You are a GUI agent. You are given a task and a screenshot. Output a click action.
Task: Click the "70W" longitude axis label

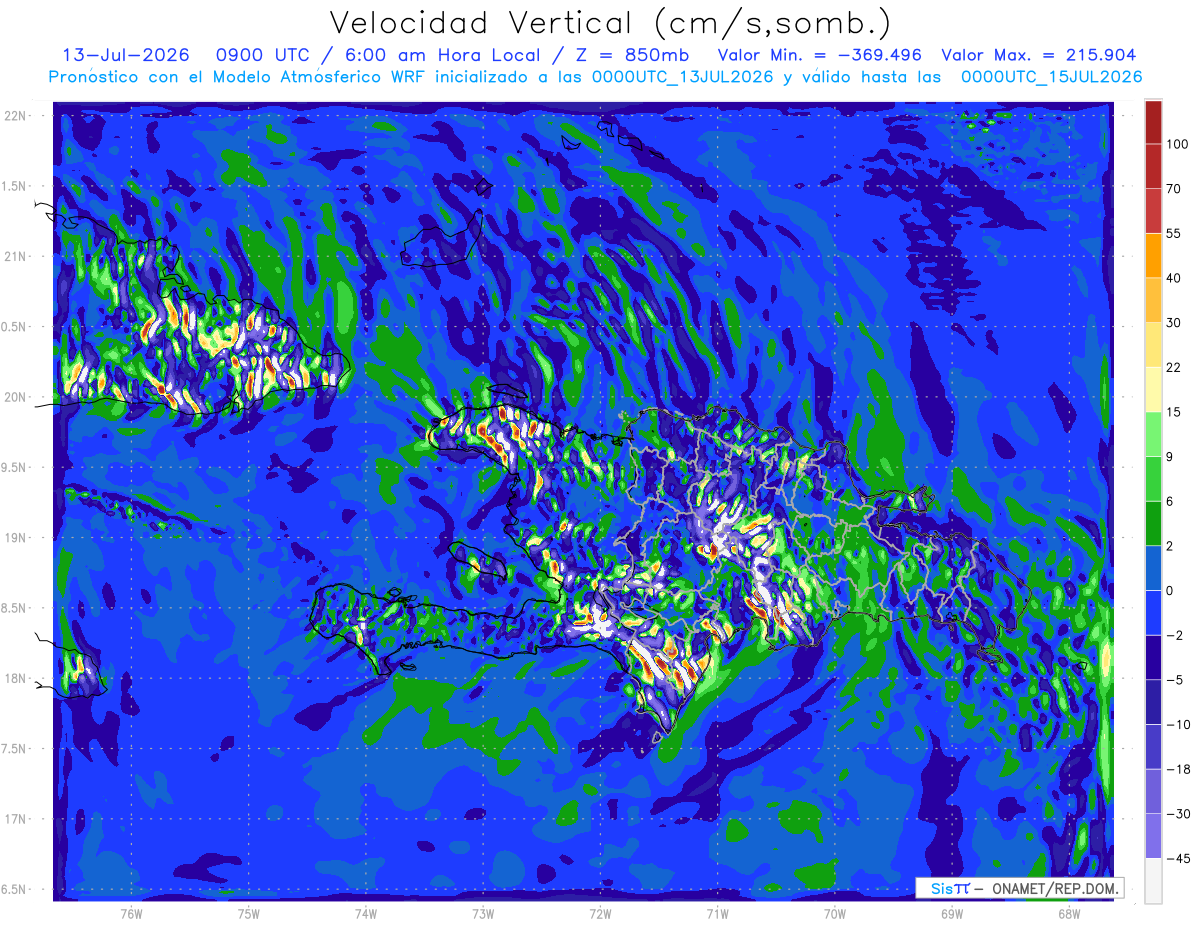pos(835,913)
